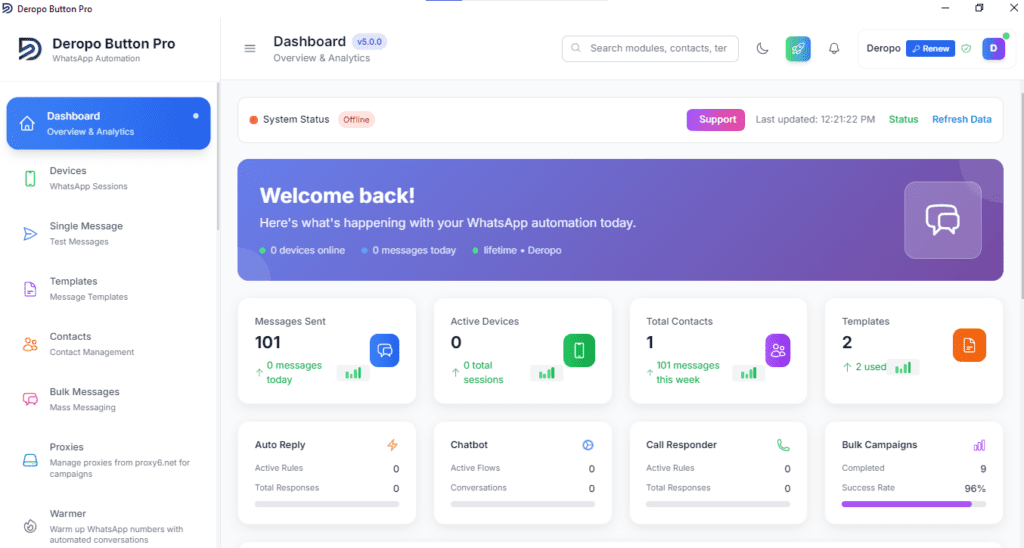
Task: Select Proxies from the sidebar menu
Action: pos(108,460)
